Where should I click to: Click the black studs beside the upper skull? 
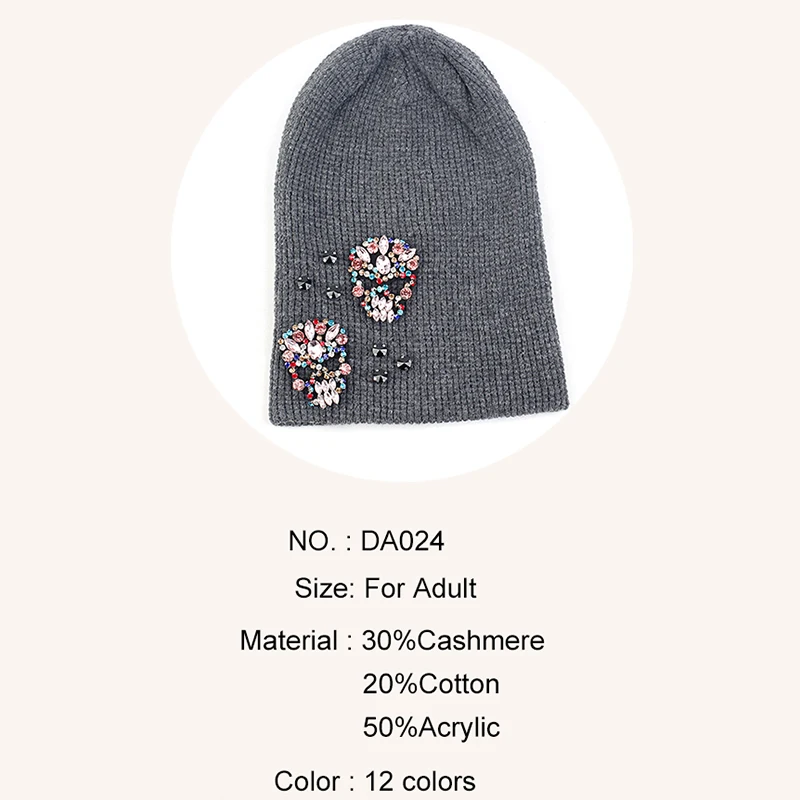pos(319,276)
